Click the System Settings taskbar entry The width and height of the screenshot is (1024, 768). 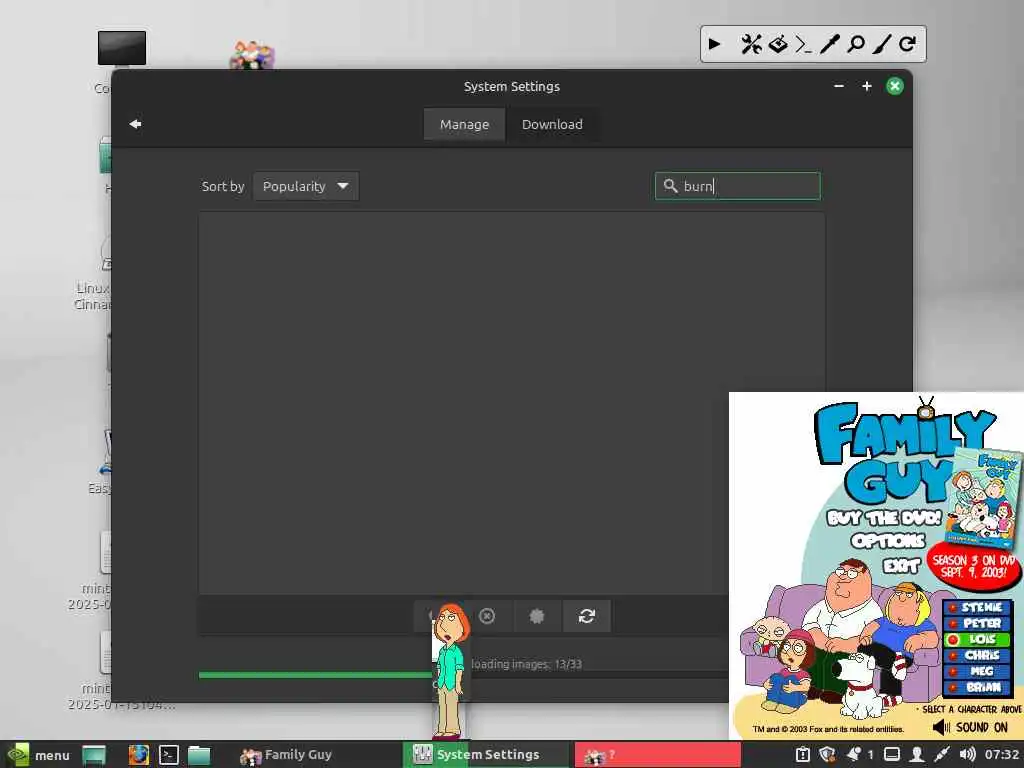click(487, 755)
